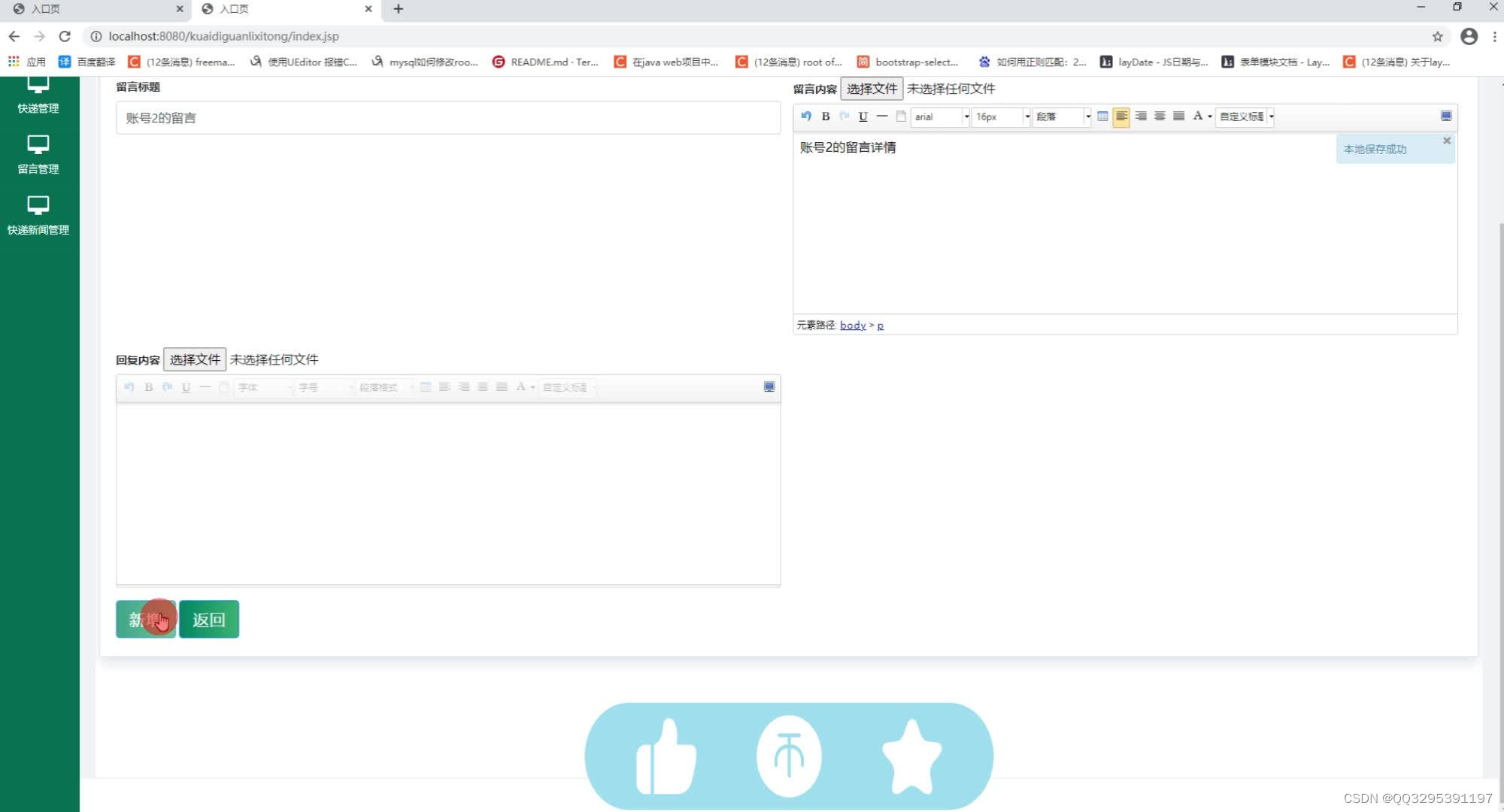Open 留言管理 in the green sidebar
Screen dimensions: 1504x812
click(x=38, y=155)
